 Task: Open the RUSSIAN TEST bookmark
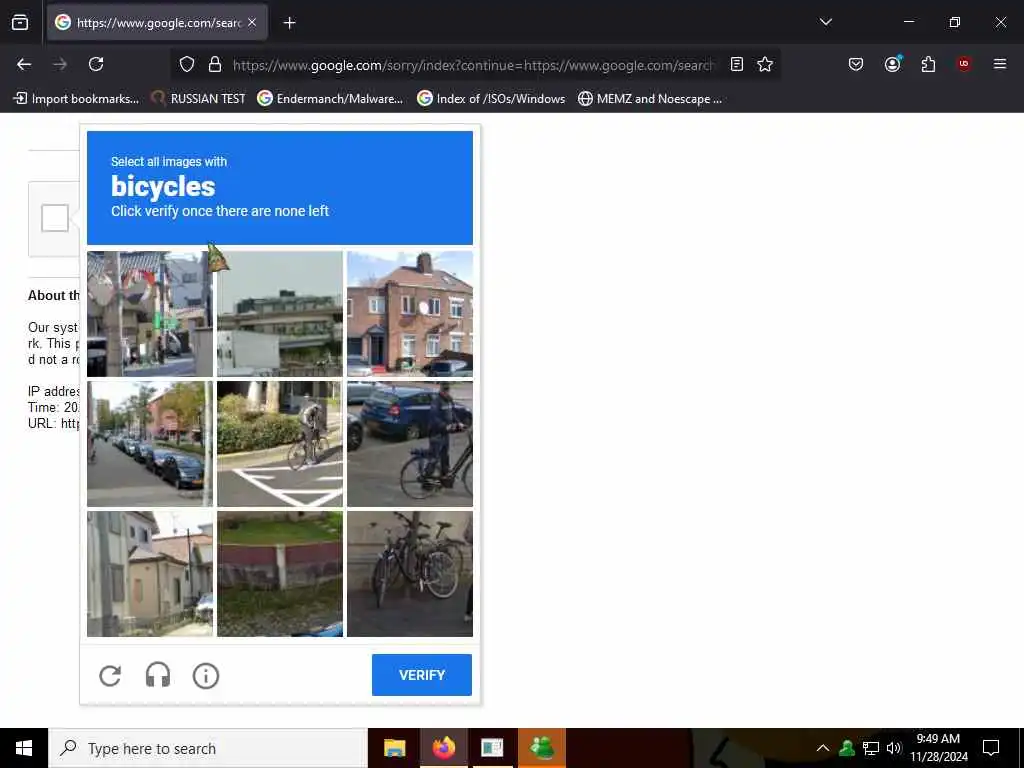(x=199, y=99)
